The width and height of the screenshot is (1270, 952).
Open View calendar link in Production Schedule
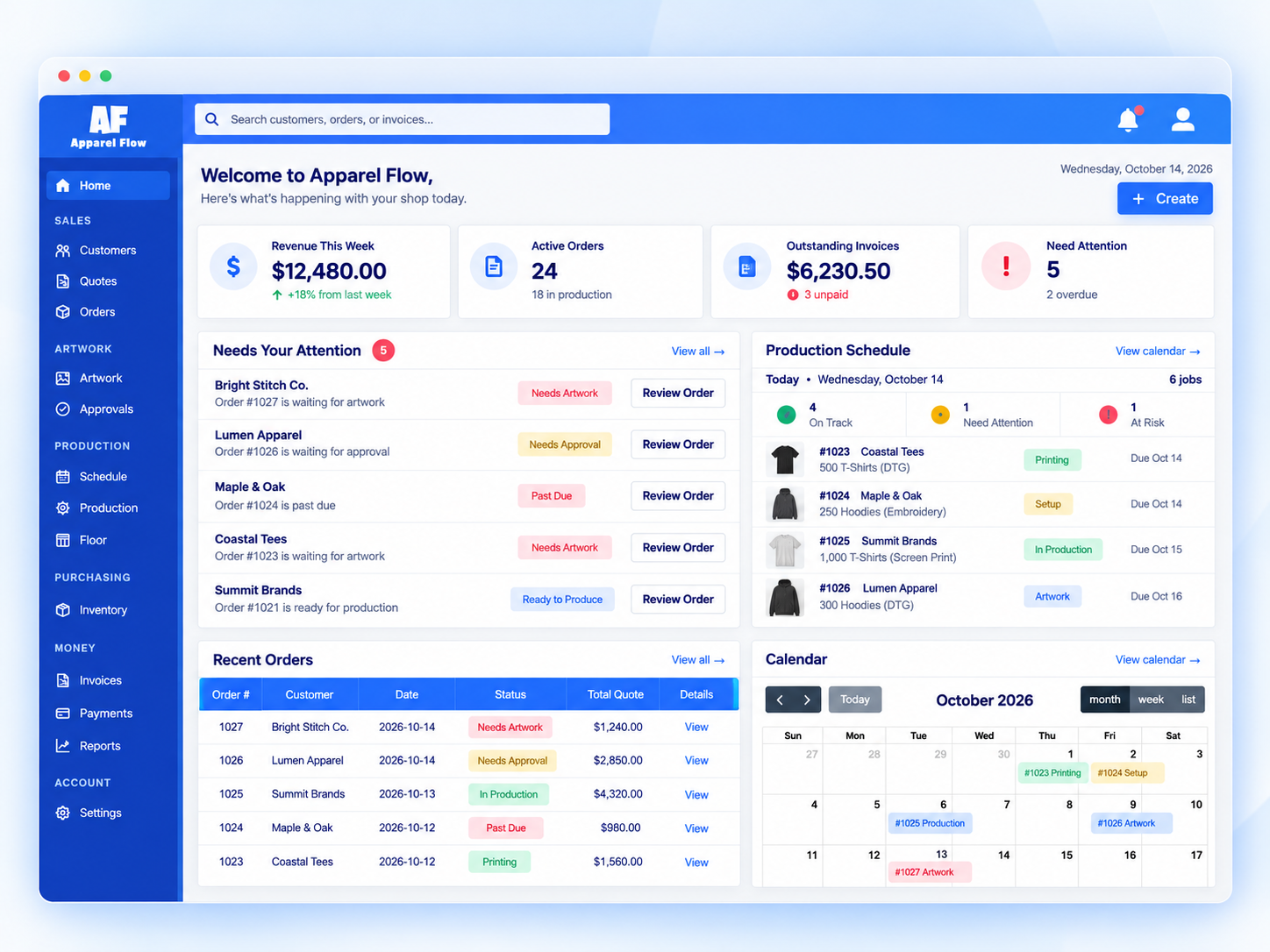(x=1158, y=352)
